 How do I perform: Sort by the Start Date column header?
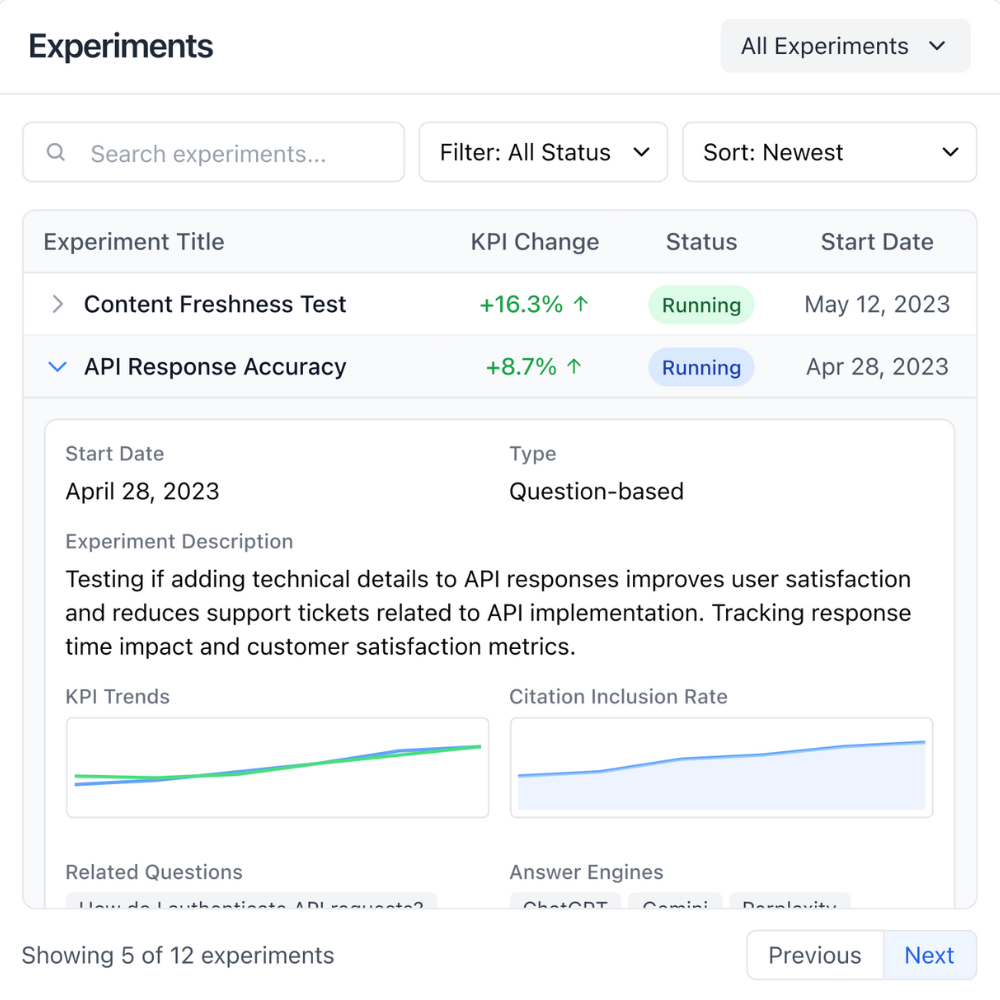(x=877, y=242)
